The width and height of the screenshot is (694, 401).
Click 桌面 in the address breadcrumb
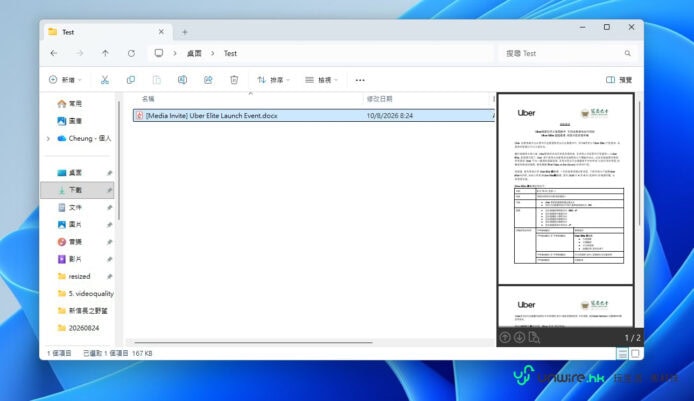(194, 53)
